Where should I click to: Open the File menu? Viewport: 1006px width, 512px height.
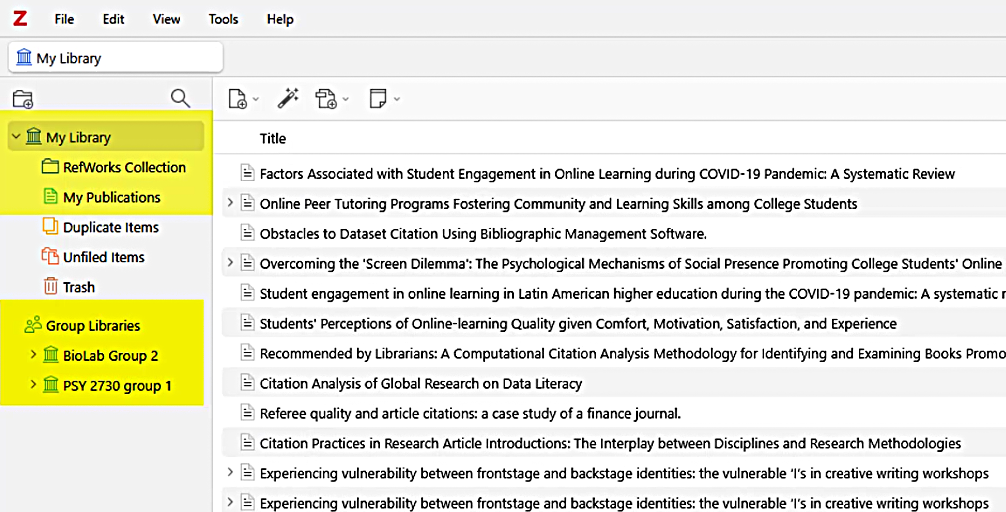tap(64, 19)
